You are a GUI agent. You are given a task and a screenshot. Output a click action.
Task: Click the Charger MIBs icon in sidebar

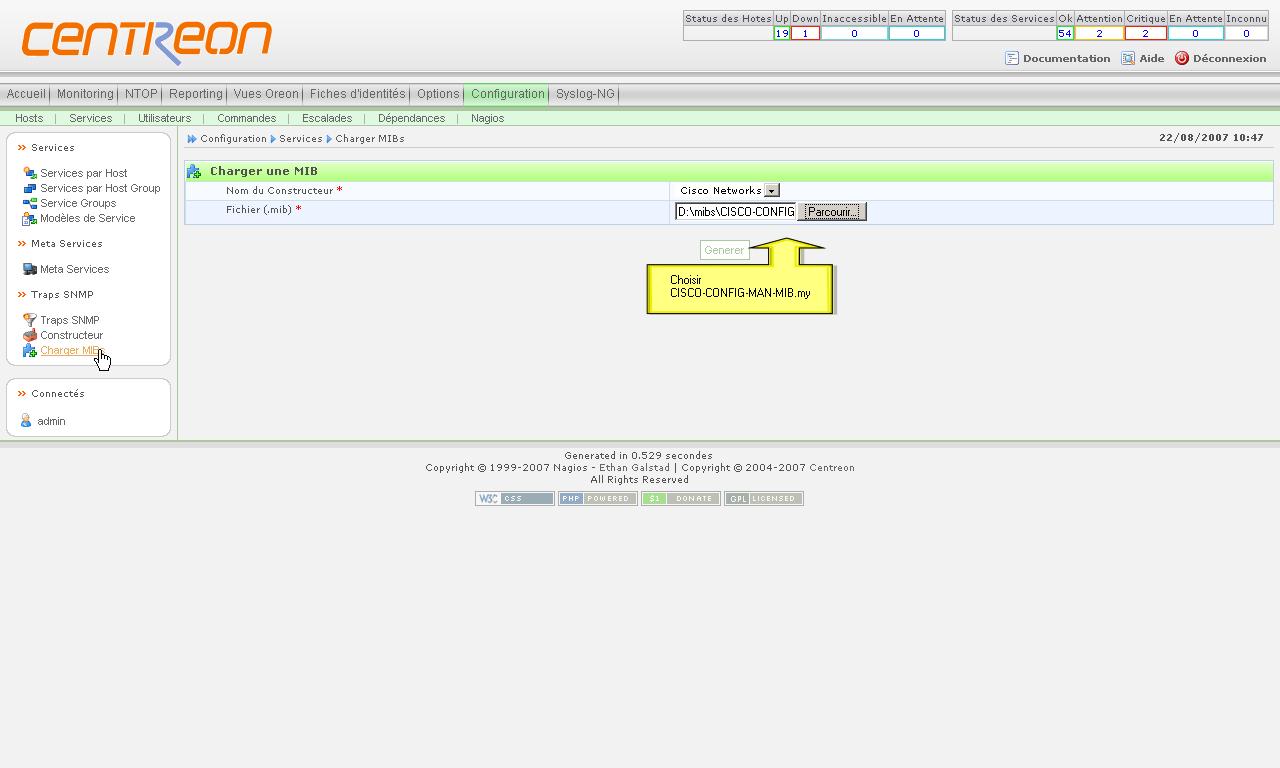[30, 350]
